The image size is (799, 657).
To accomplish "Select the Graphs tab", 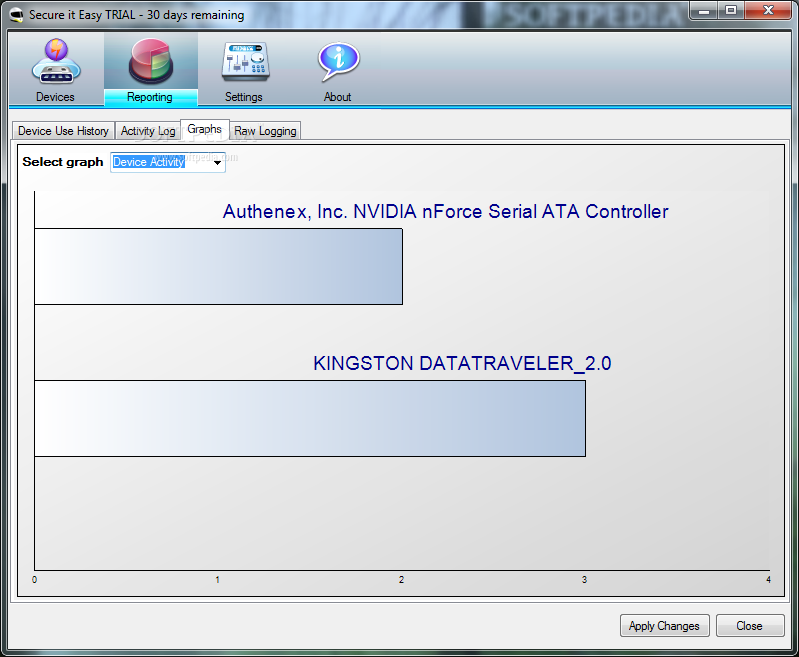I will pos(205,129).
